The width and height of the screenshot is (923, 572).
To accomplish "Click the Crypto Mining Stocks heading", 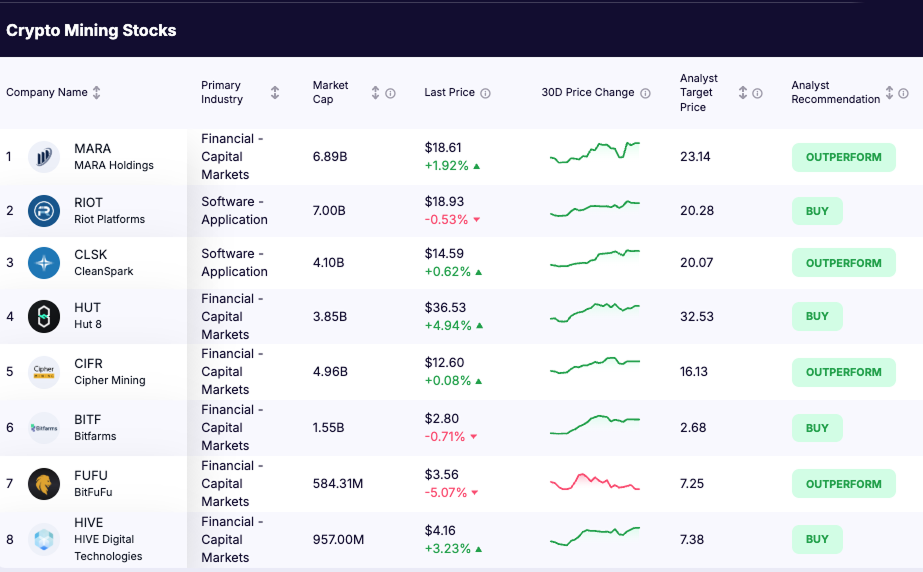I will [91, 30].
